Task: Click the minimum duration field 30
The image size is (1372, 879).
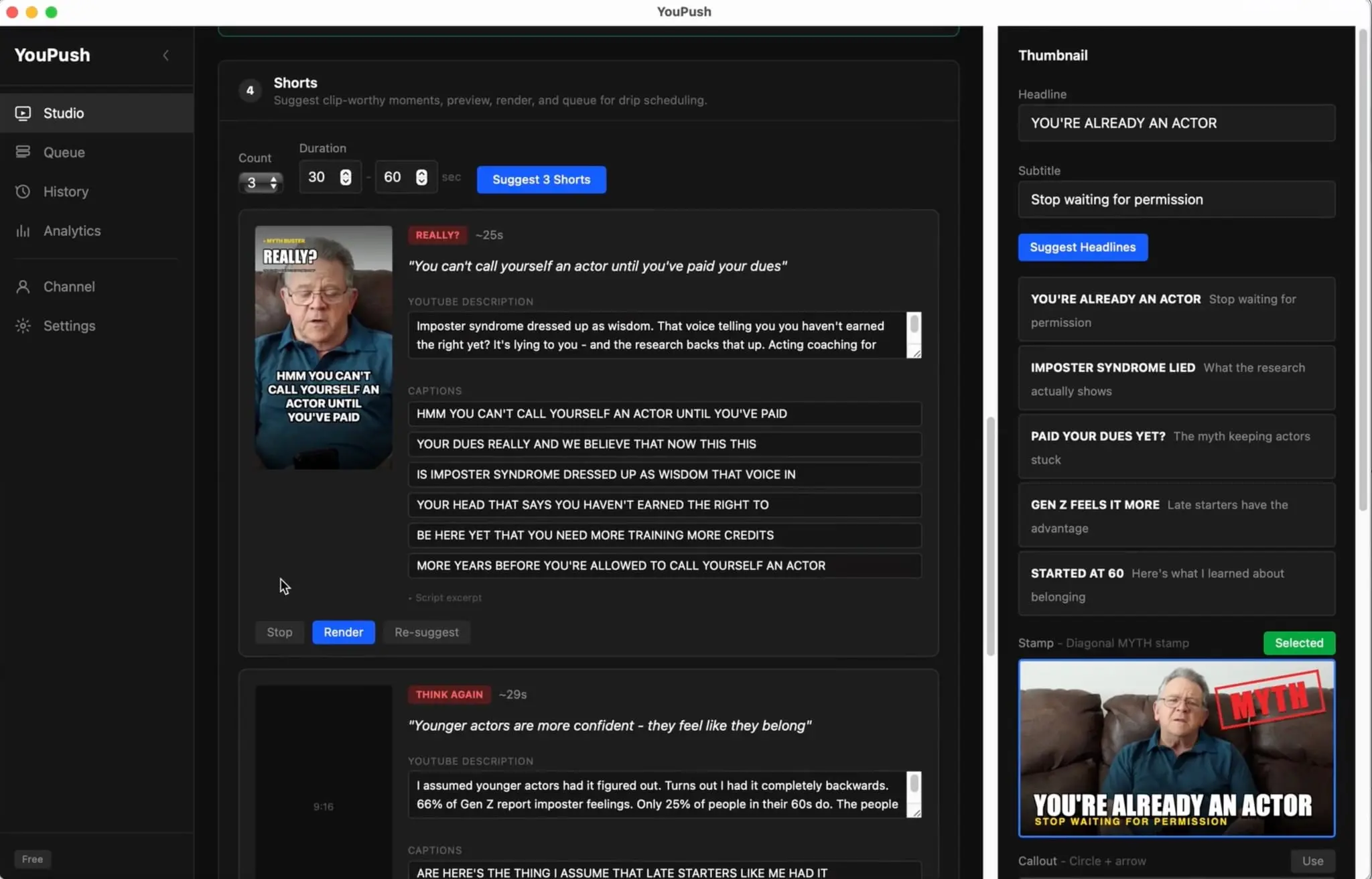Action: [330, 177]
